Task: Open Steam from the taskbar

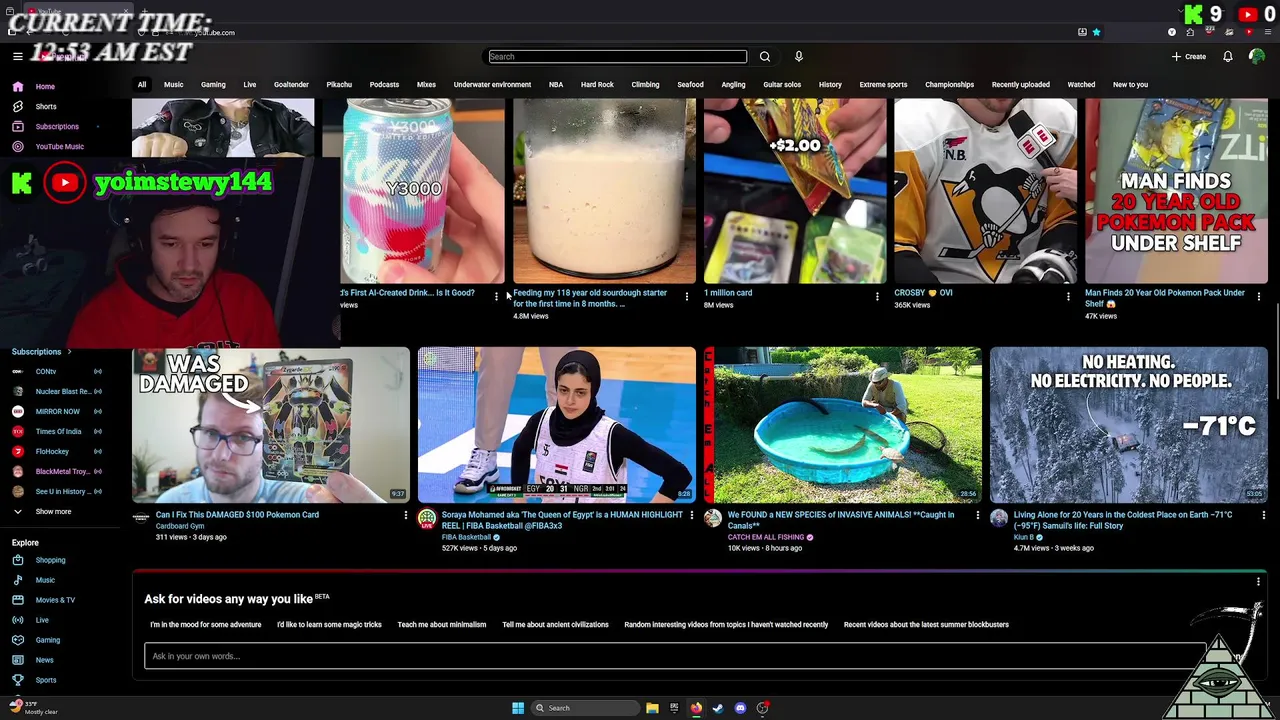Action: [x=718, y=708]
